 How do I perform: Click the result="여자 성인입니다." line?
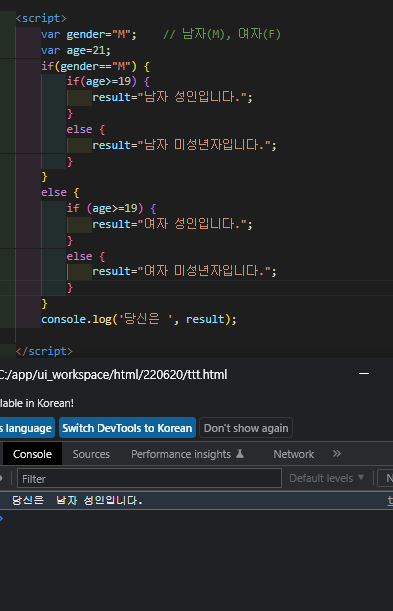coord(172,224)
